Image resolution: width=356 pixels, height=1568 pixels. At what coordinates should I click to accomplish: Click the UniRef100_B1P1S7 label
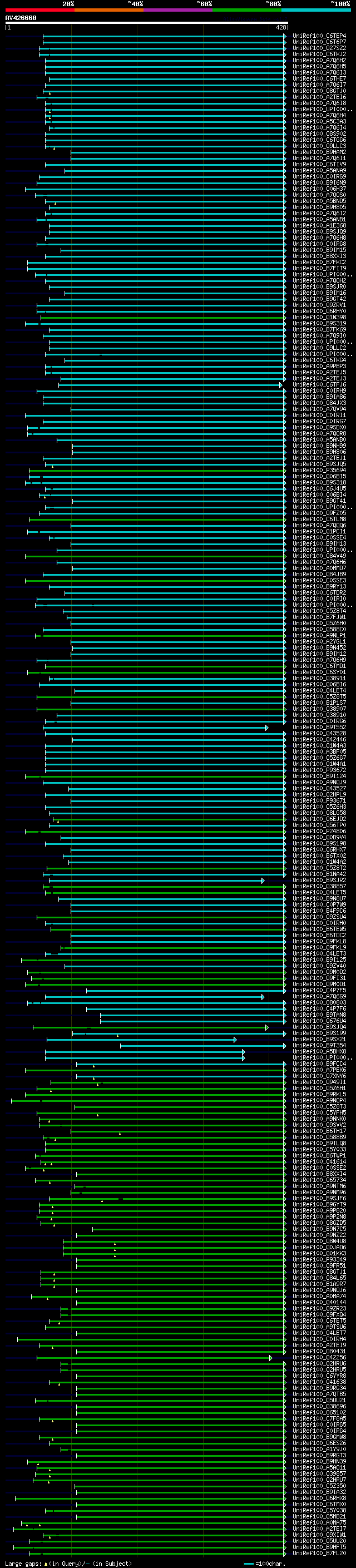tap(319, 703)
